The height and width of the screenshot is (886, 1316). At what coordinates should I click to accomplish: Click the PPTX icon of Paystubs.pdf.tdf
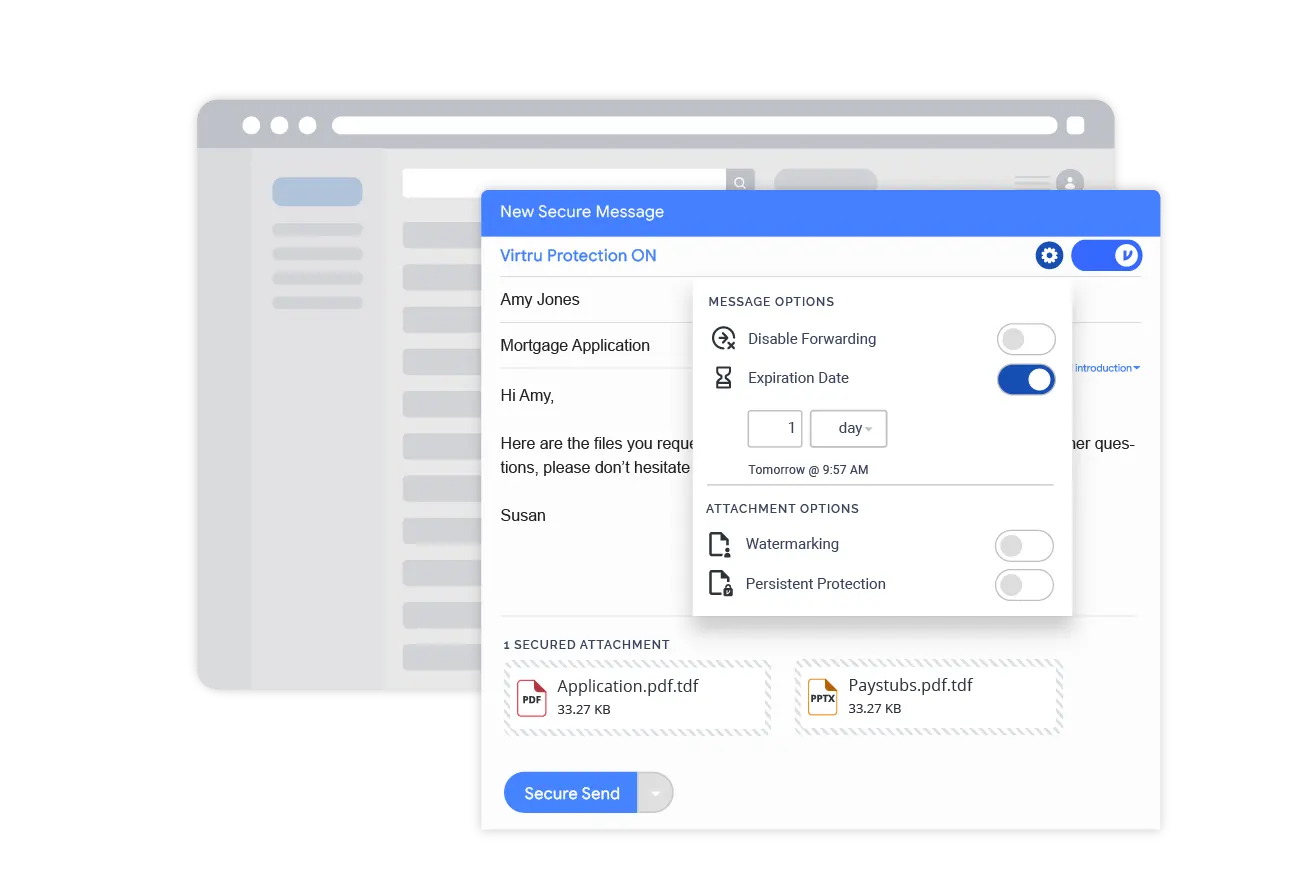coord(822,698)
